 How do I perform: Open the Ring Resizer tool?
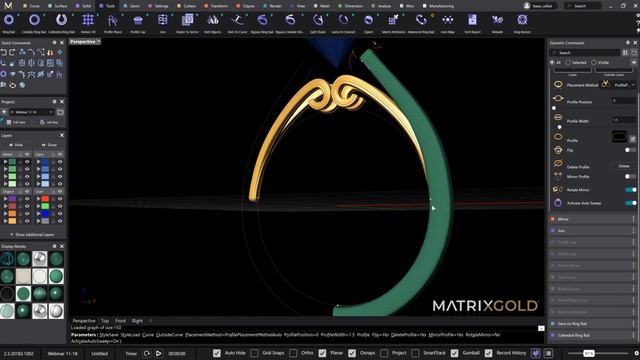pos(522,23)
